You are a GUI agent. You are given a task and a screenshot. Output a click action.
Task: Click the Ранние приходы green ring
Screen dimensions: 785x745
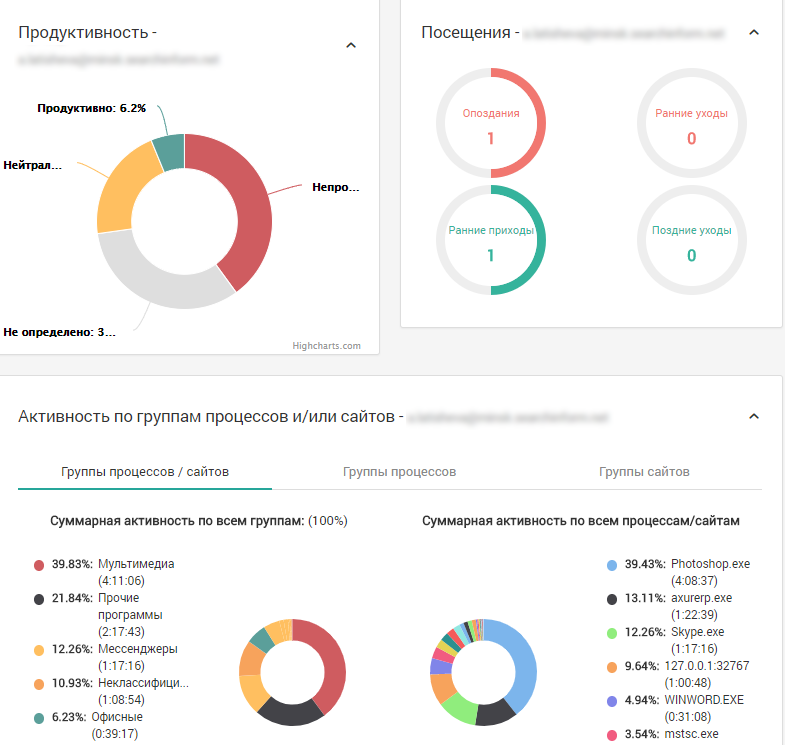[x=491, y=240]
